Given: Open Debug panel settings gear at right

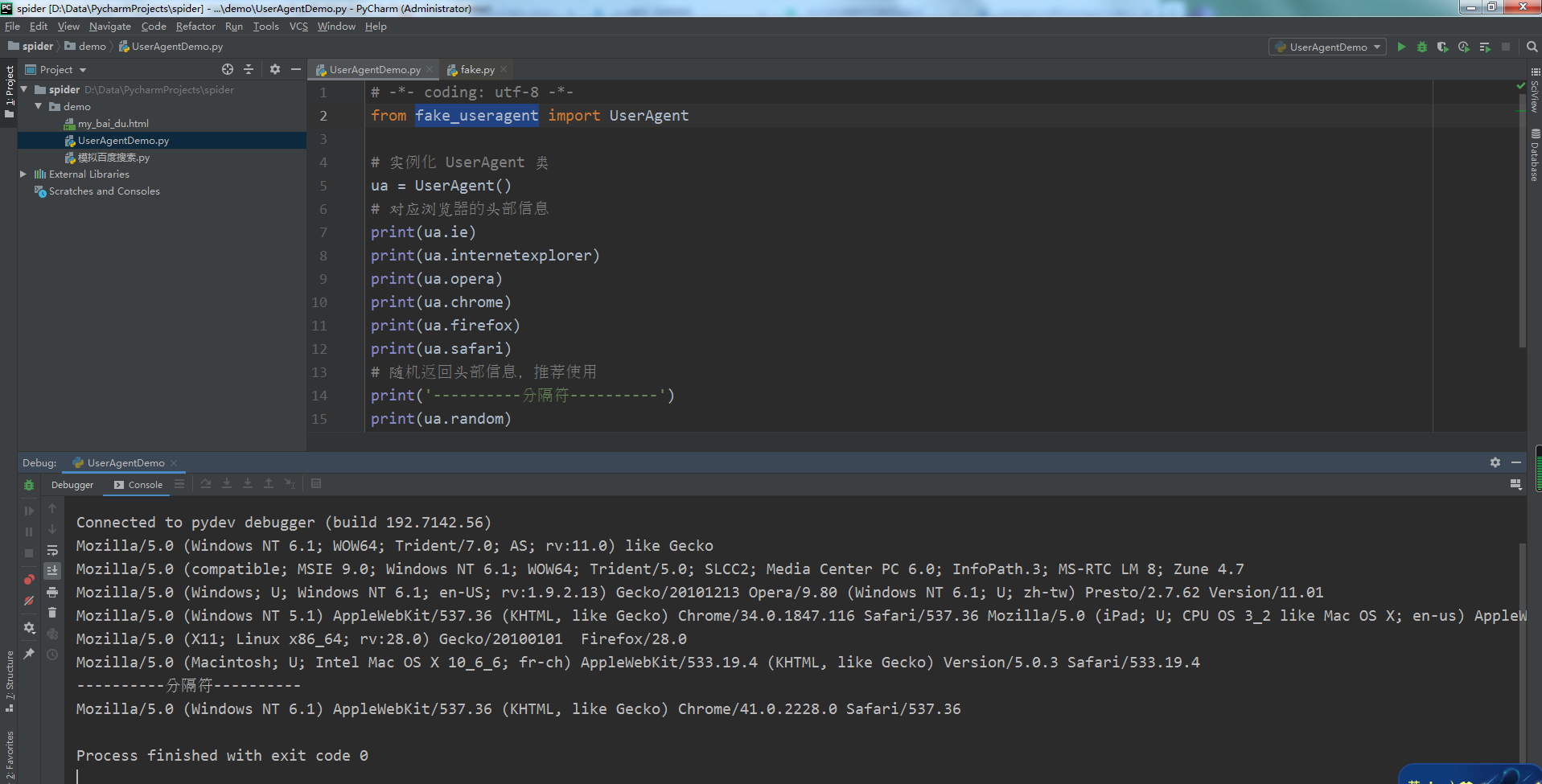Looking at the screenshot, I should [1495, 462].
